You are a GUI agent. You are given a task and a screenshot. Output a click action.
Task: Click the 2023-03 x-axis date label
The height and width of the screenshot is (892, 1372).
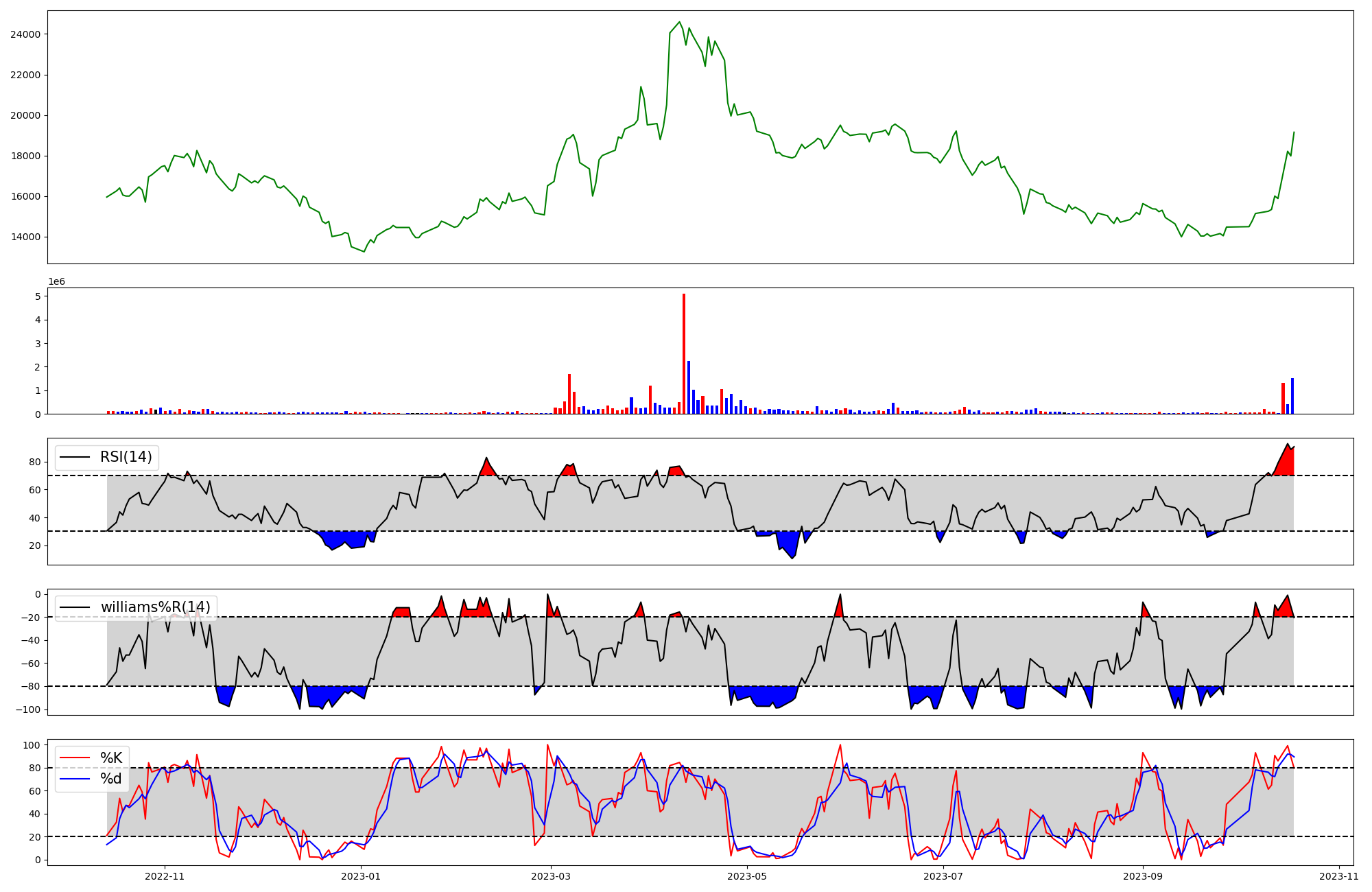click(x=551, y=876)
